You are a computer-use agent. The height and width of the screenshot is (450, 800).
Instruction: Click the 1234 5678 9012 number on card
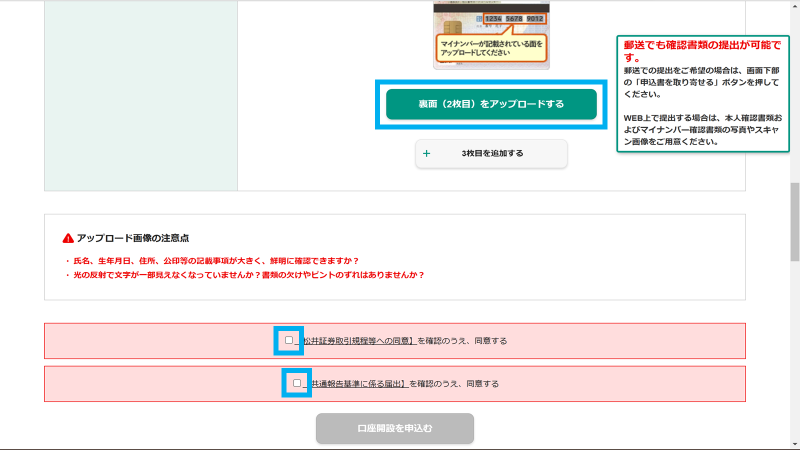(x=514, y=16)
